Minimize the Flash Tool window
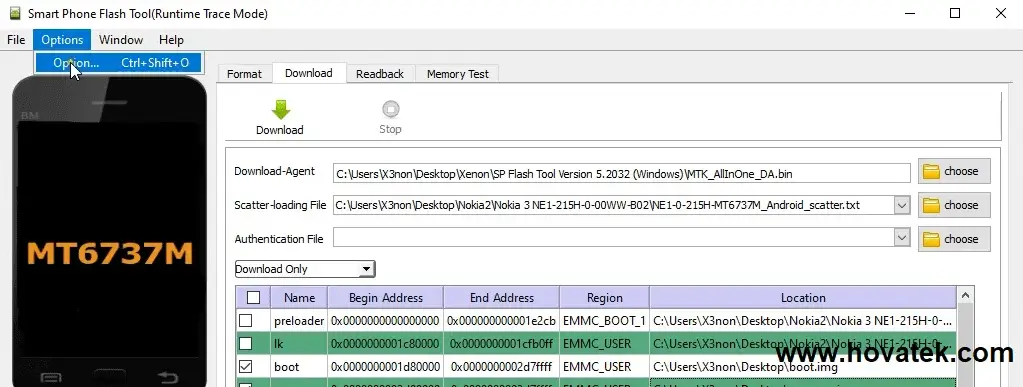Screen dimensions: 1023x387 click(909, 13)
